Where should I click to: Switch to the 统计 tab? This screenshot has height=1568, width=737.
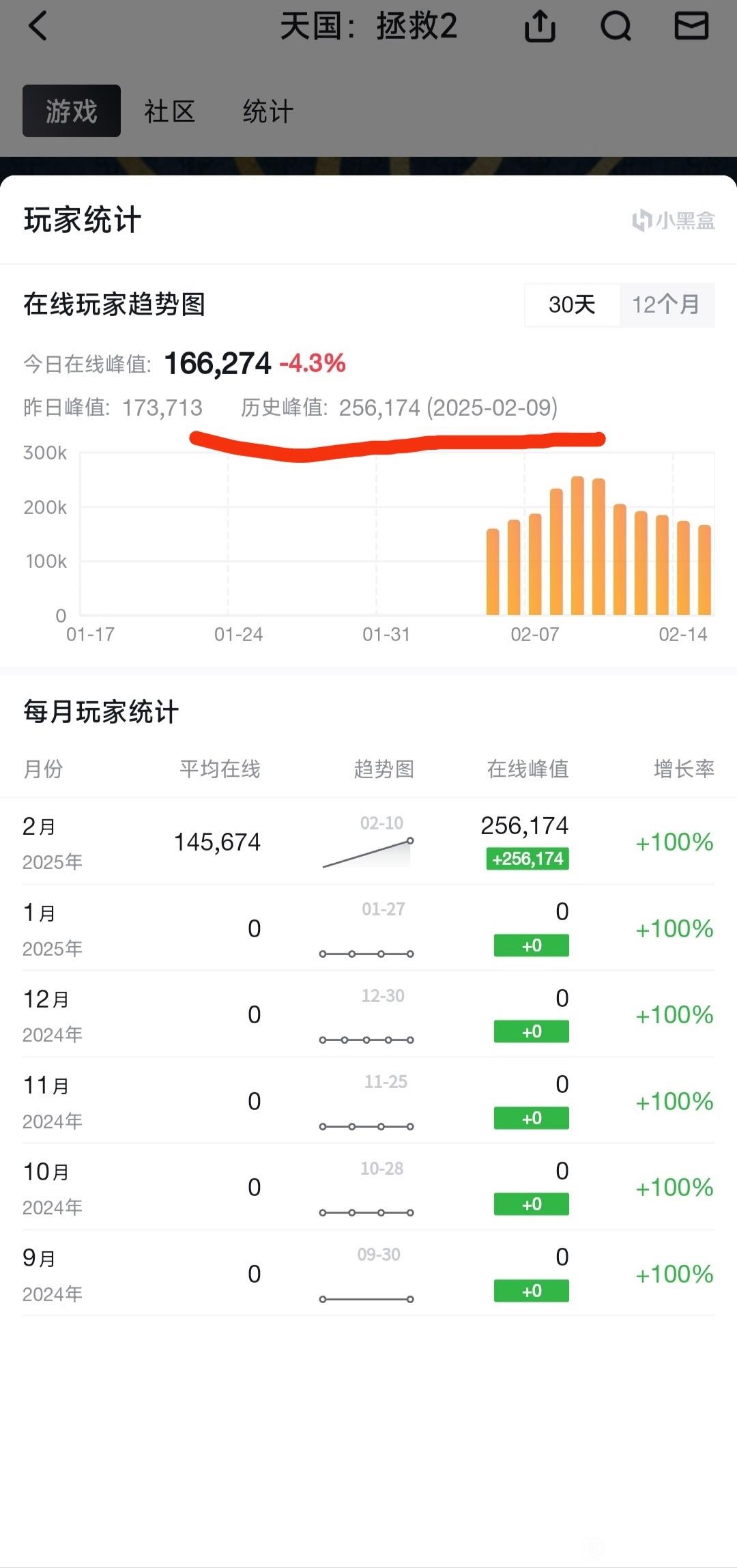point(268,111)
